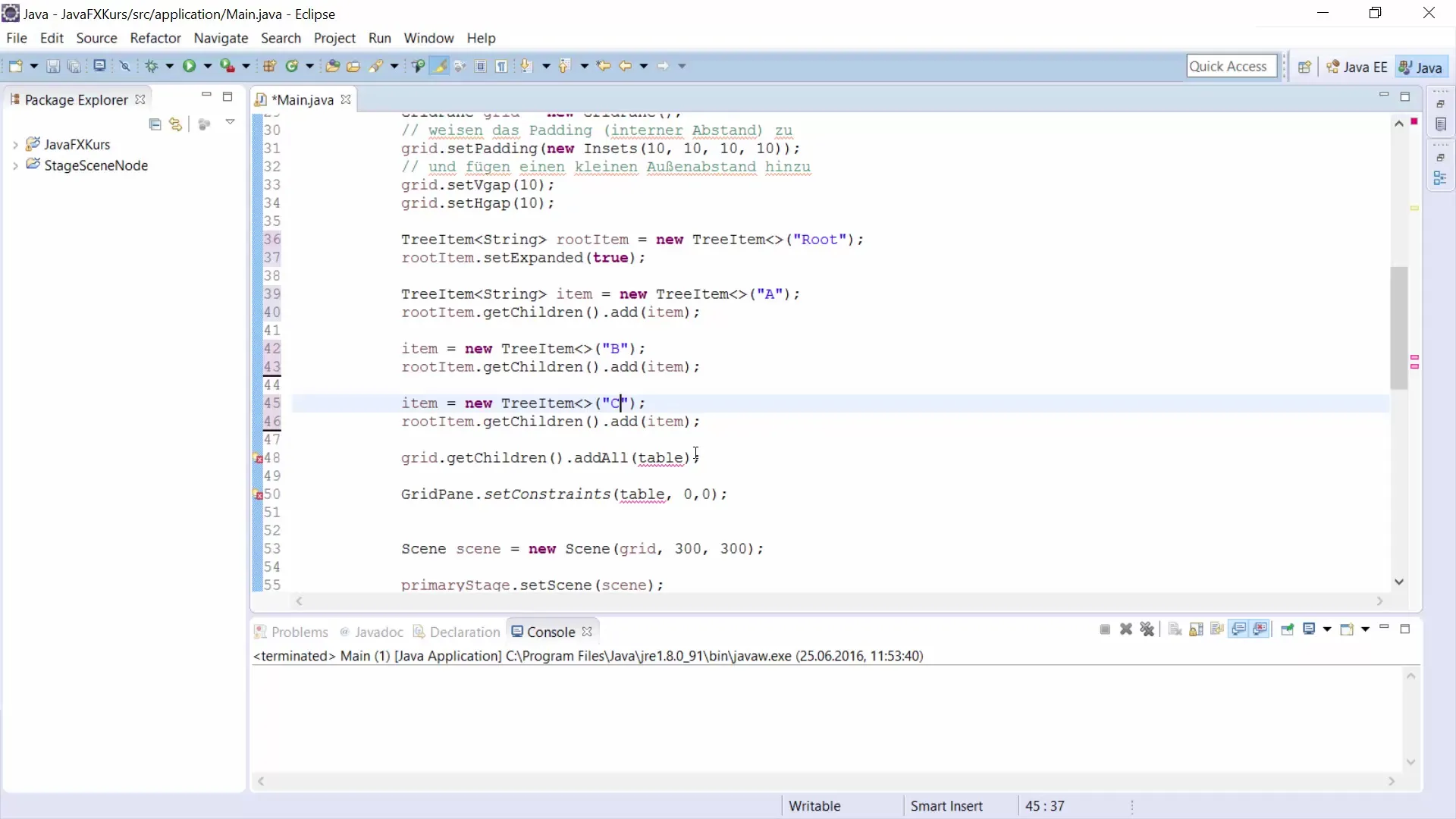Click the Open Type icon
Image resolution: width=1456 pixels, height=819 pixels.
pyautogui.click(x=332, y=66)
